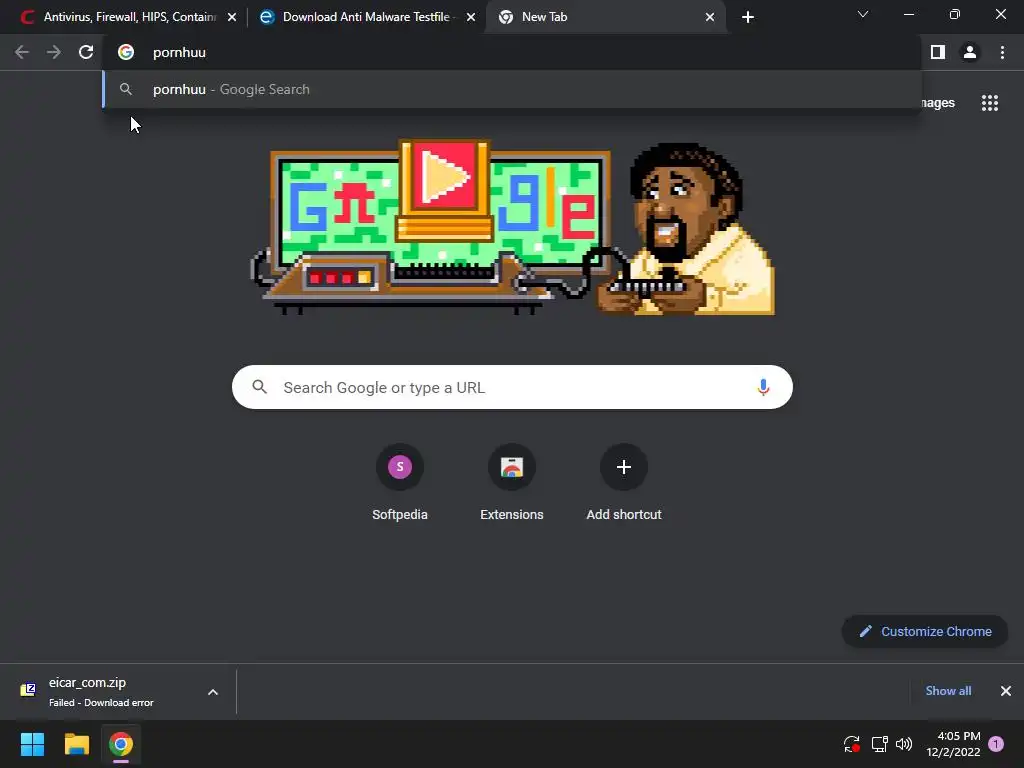Close the downloads bar
1024x768 pixels.
(1006, 691)
